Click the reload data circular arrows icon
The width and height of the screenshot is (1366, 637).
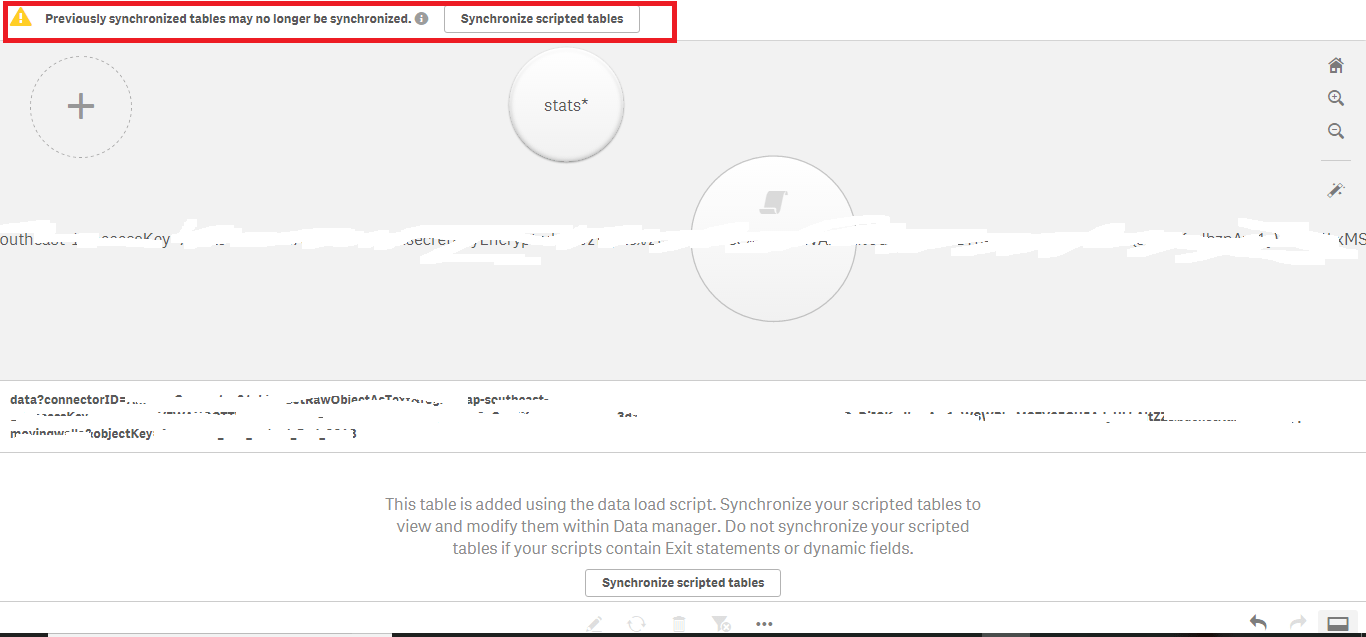click(x=637, y=623)
